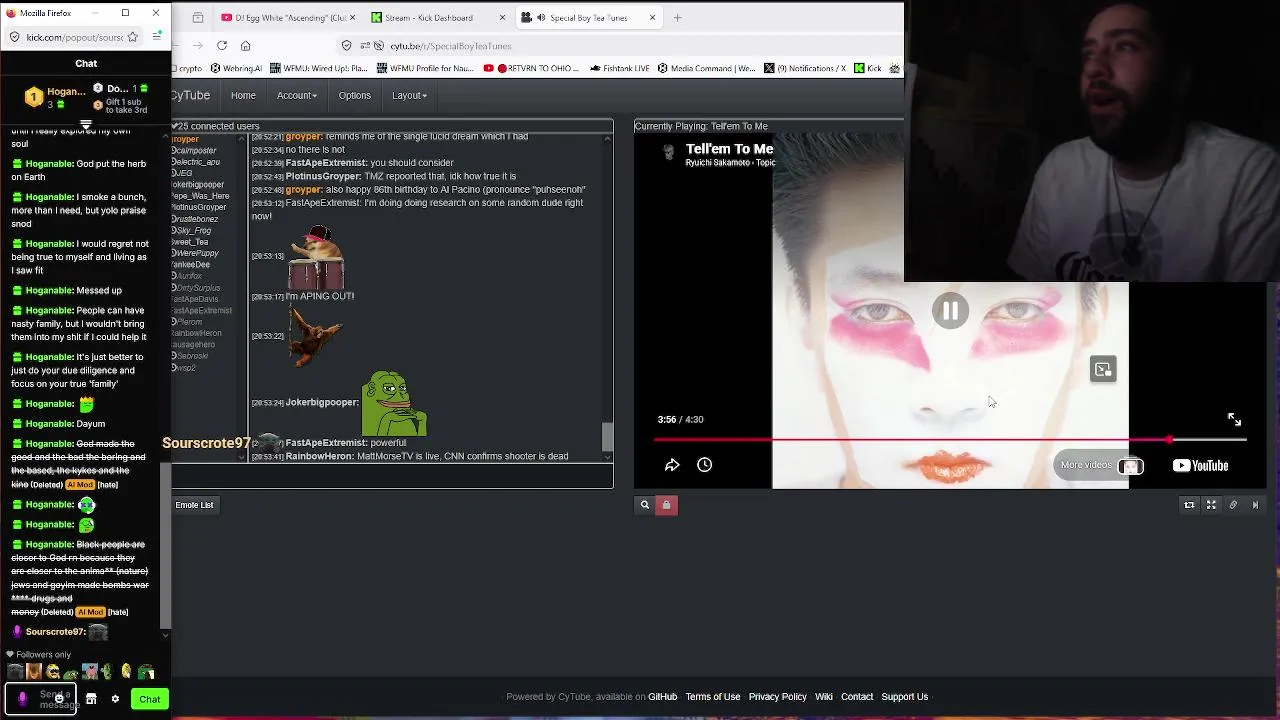Screen dimensions: 1280x720
Task: Pause the YouTube video
Action: [x=950, y=311]
